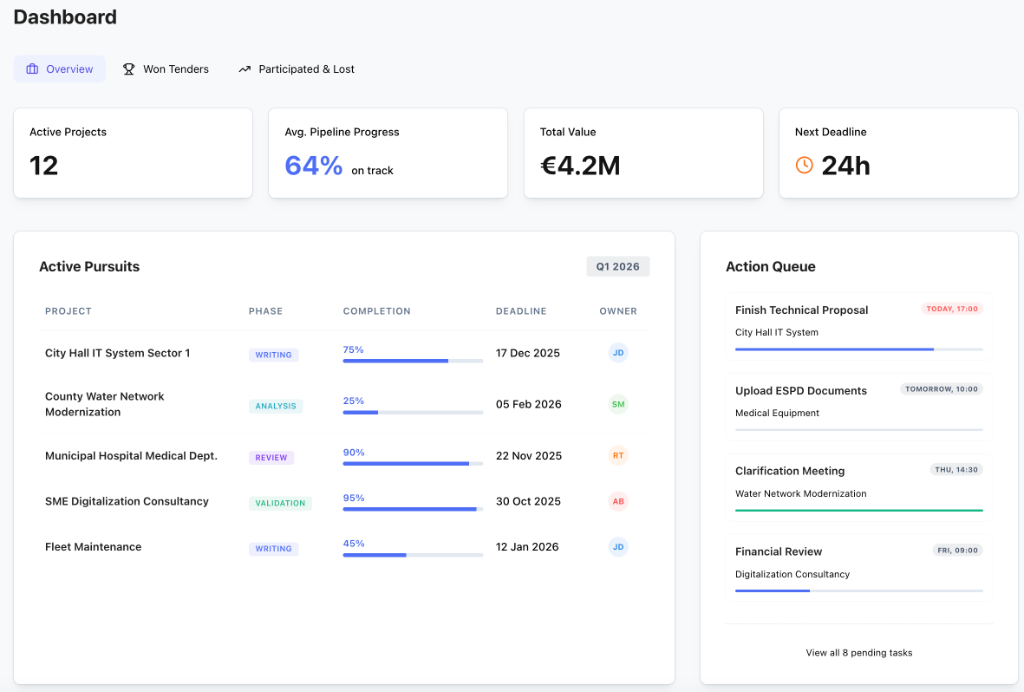Screen dimensions: 1024x692
Task: Open the Q1 2026 period selector
Action: 617,266
